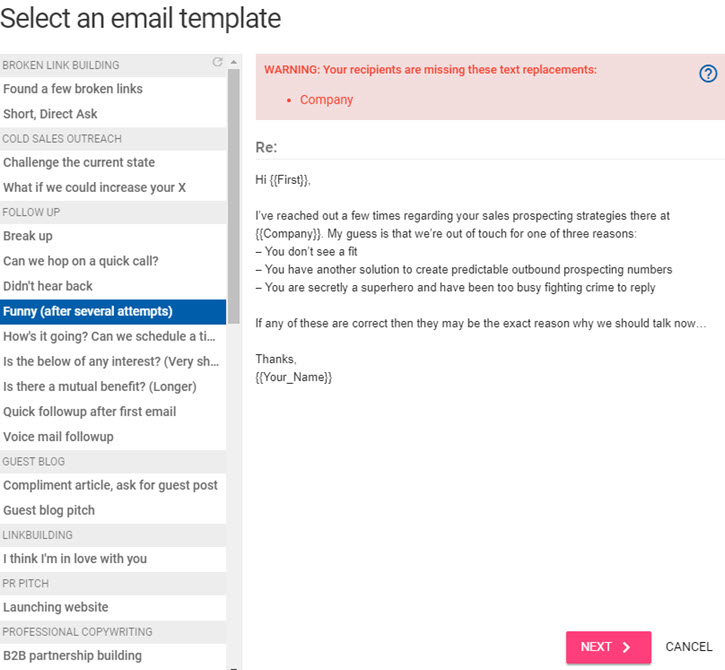Choose the Guest blog pitch template

pyautogui.click(x=113, y=510)
